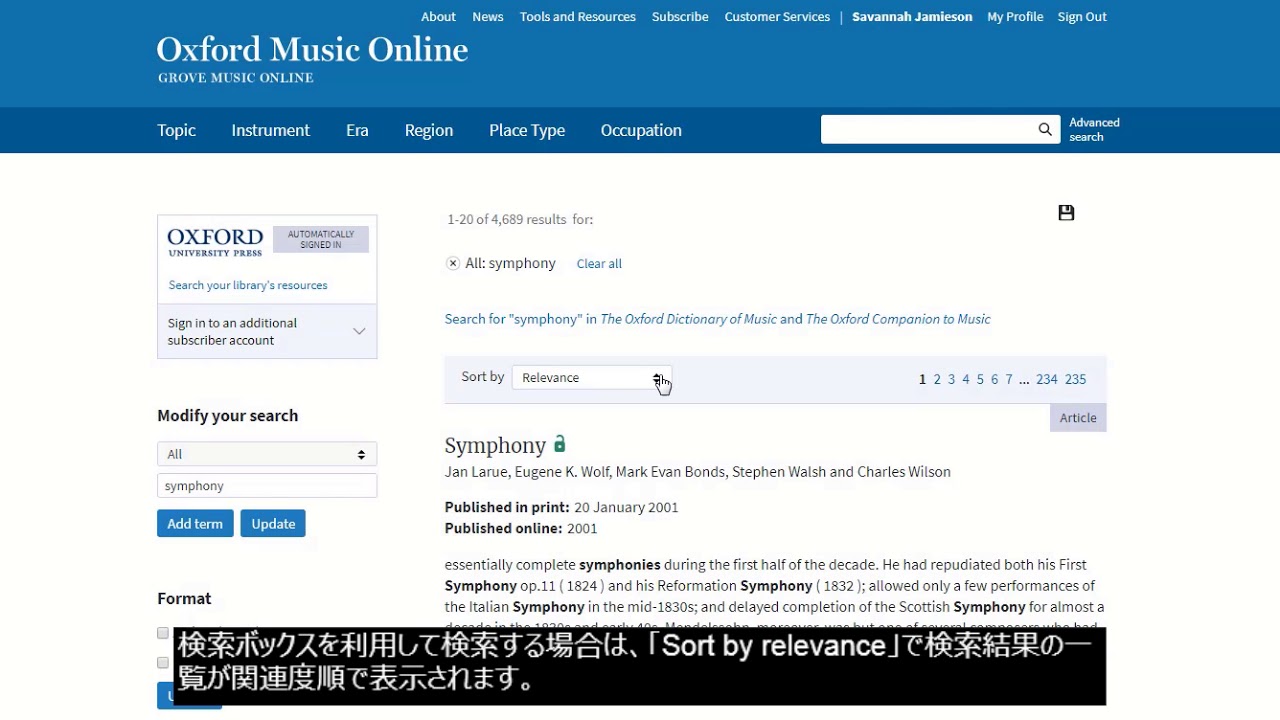Open the Region menu

tap(428, 130)
